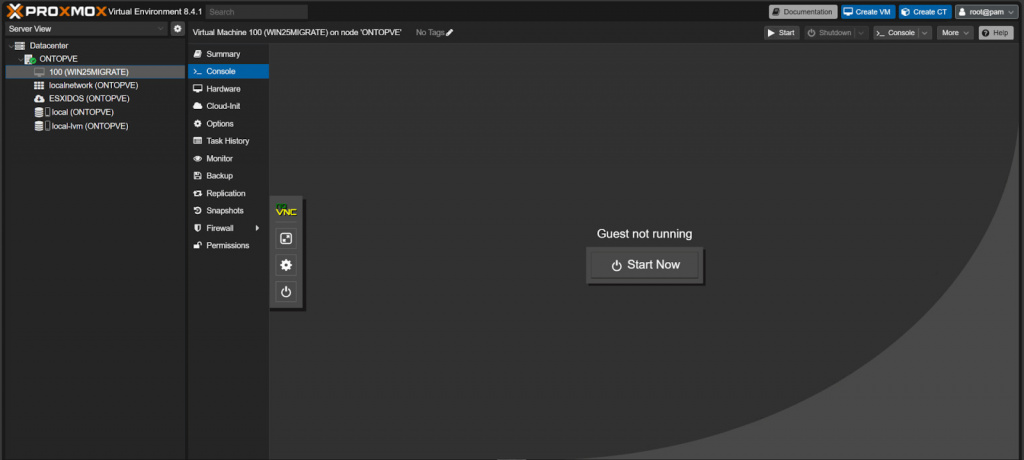This screenshot has height=460, width=1024.
Task: Click the Shutdown toolbar button
Action: (829, 33)
